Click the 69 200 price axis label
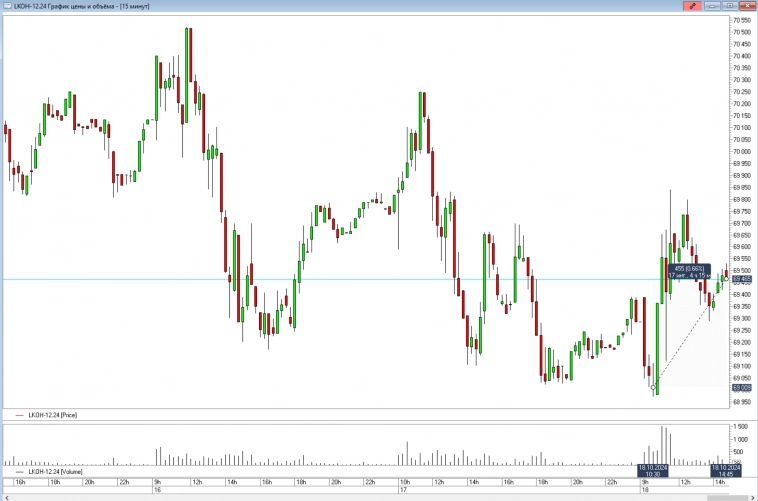Viewport: 758px width, 501px height. pos(742,342)
